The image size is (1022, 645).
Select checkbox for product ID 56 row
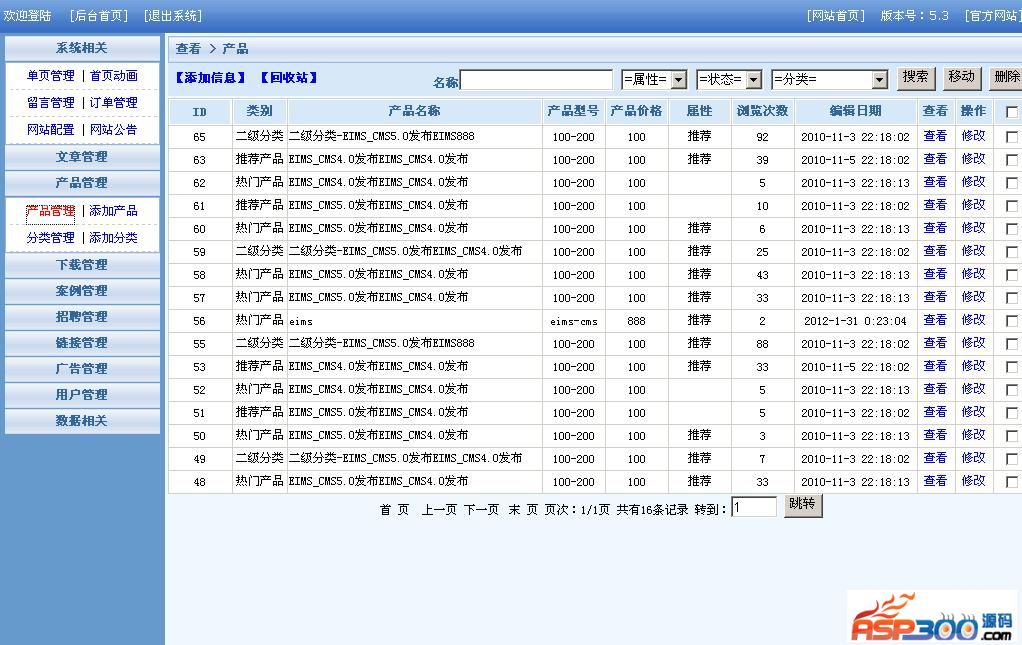tap(1011, 321)
